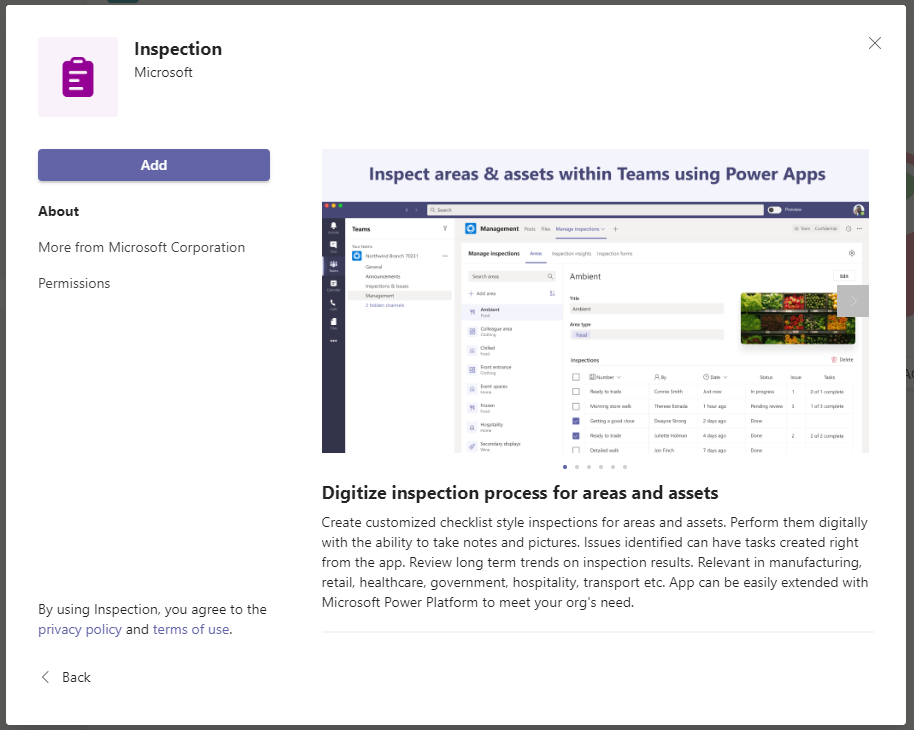
Task: Click the purple Inspection clipboard app icon
Action: [78, 77]
